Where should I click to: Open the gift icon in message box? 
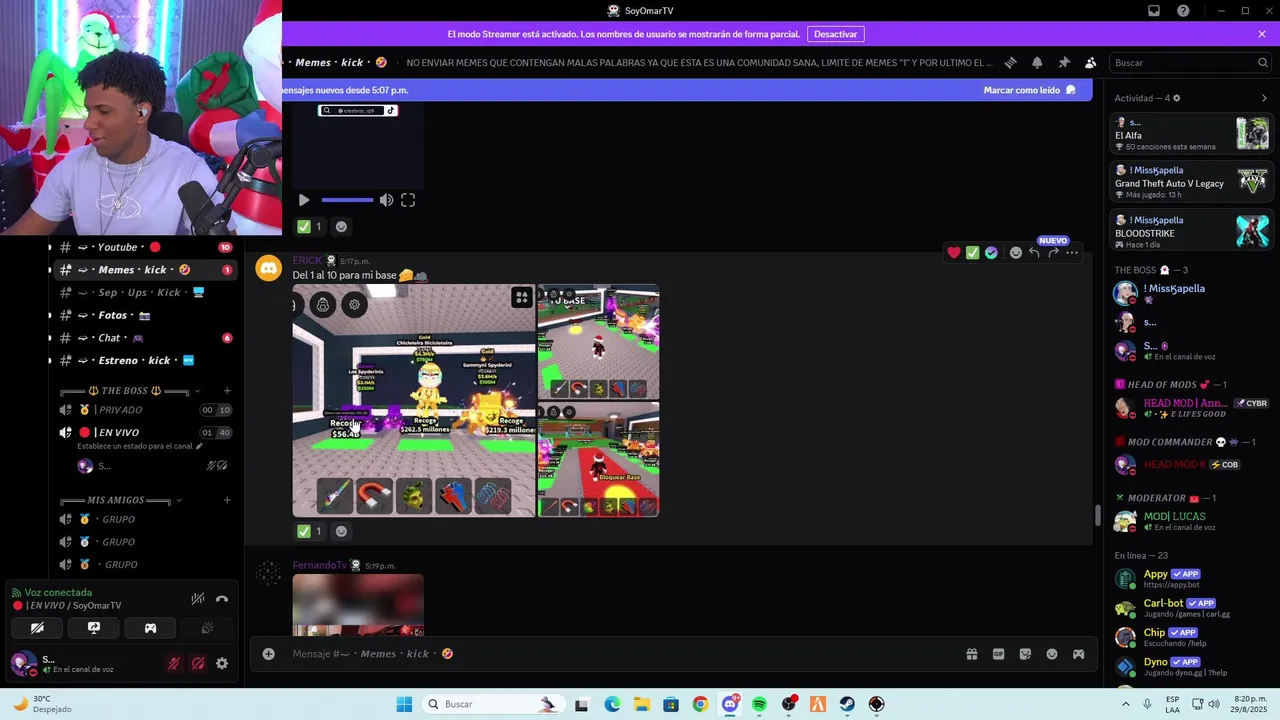[971, 654]
